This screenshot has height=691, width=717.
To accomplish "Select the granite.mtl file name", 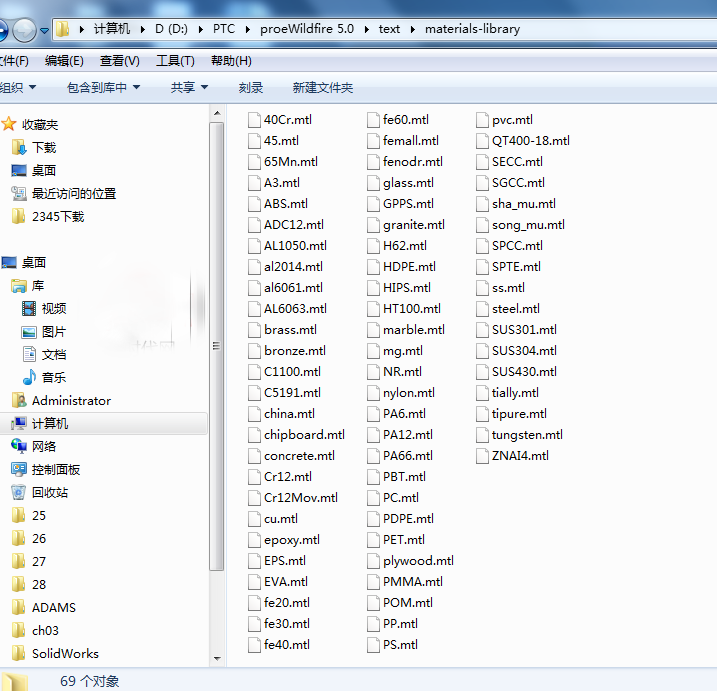I will (x=414, y=225).
